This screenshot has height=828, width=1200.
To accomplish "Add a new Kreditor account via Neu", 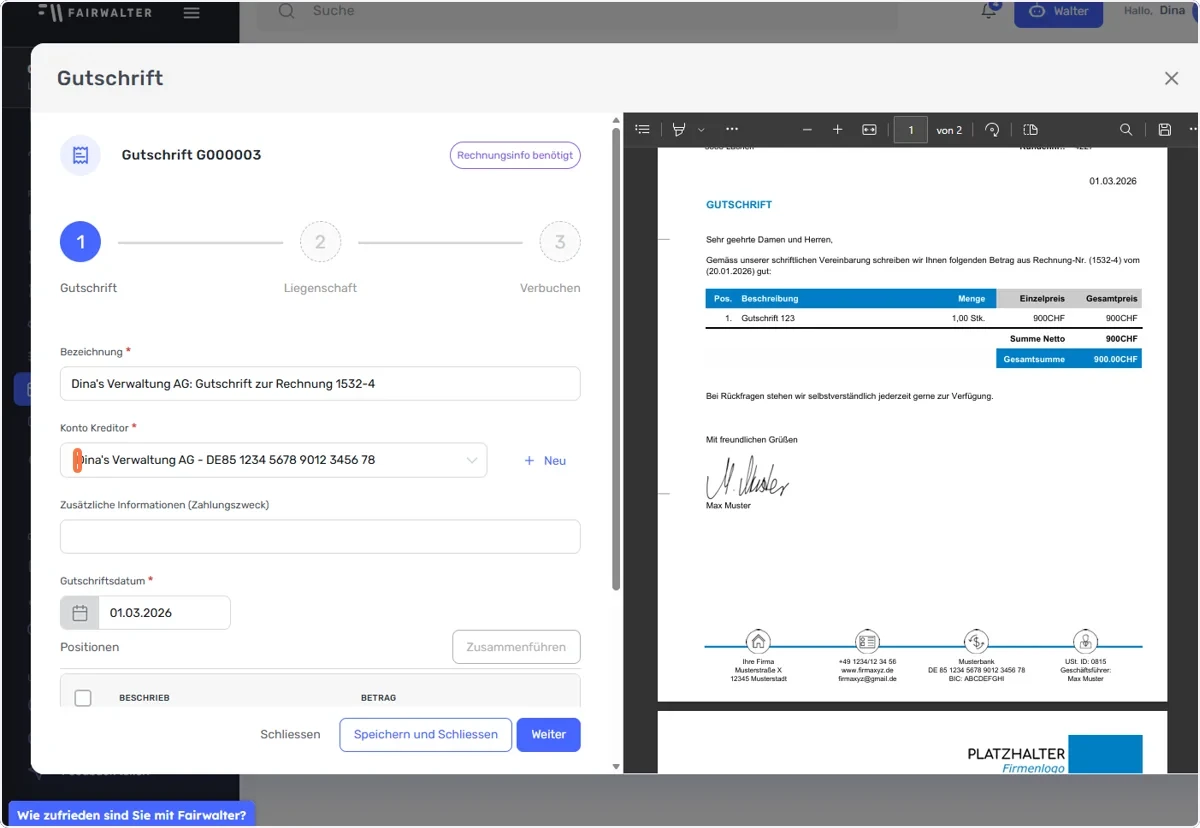I will [546, 461].
